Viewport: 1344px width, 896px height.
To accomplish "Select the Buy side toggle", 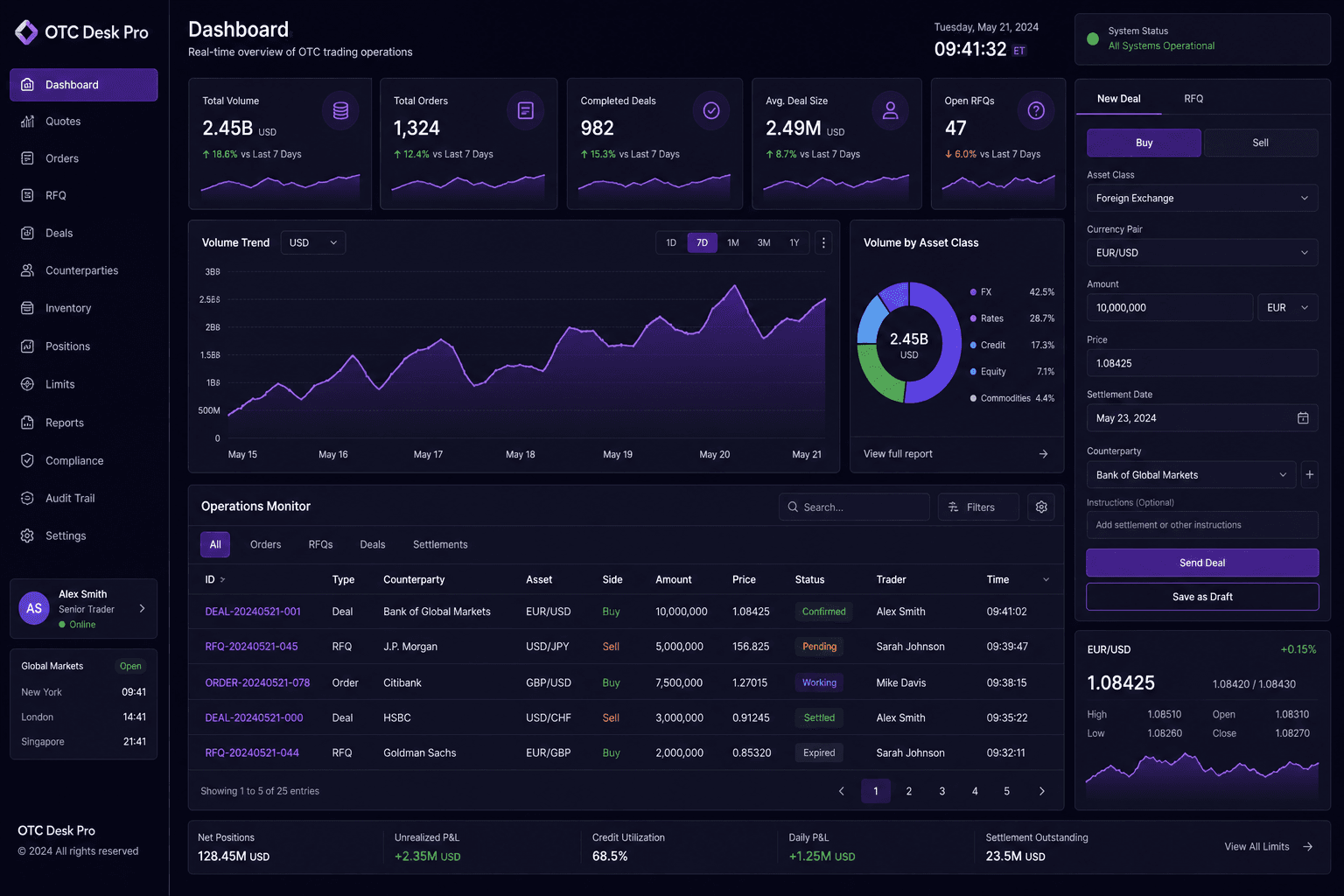I will click(x=1144, y=143).
